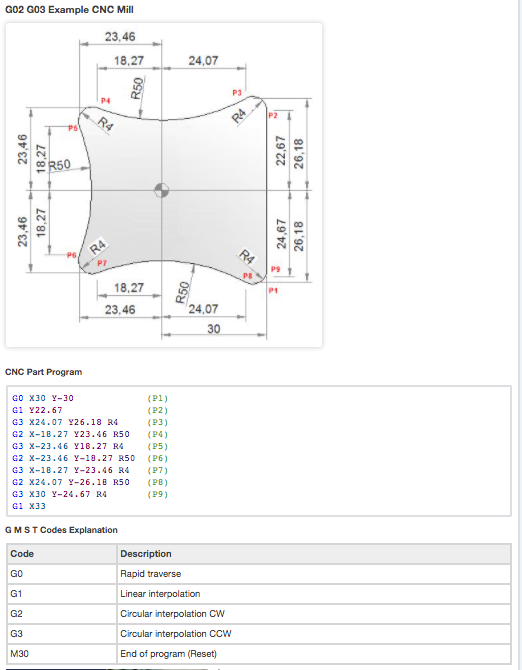Click the P6 marker on the drawing
This screenshot has width=522, height=670.
pos(71,255)
